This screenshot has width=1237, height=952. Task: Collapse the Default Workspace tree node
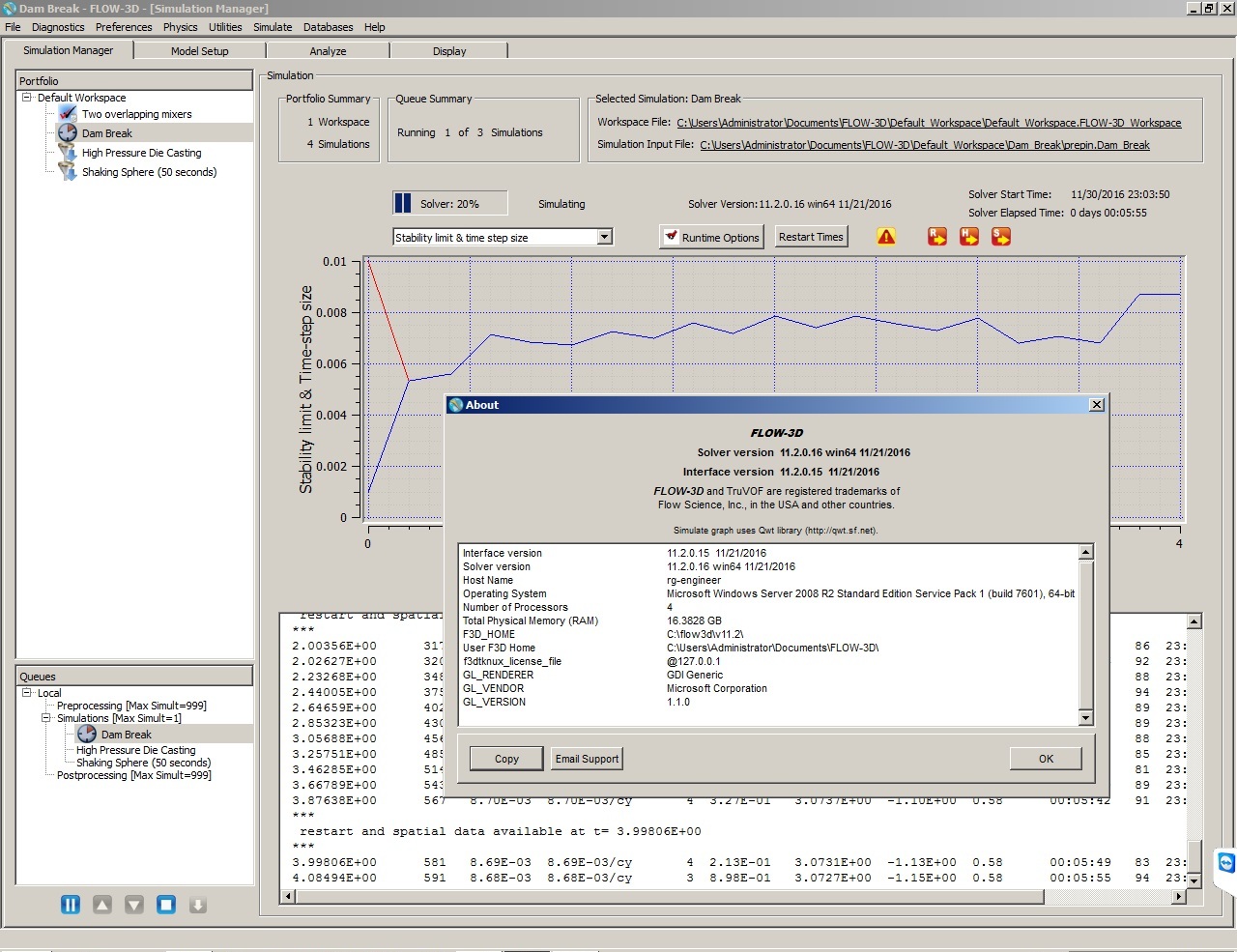27,98
